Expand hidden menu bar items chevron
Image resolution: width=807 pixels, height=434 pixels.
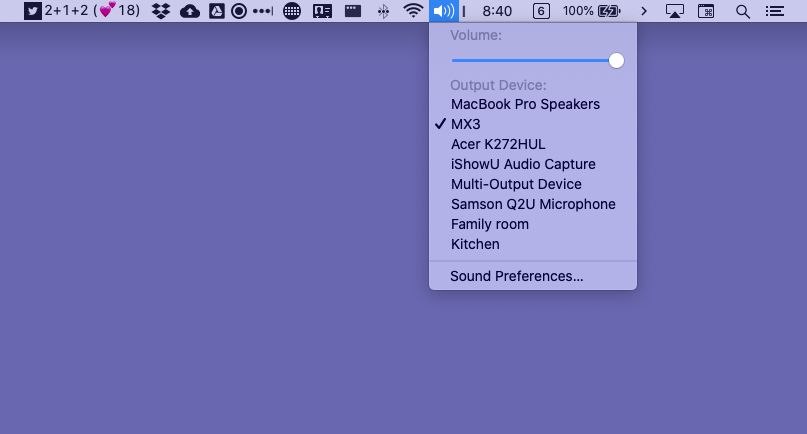644,11
